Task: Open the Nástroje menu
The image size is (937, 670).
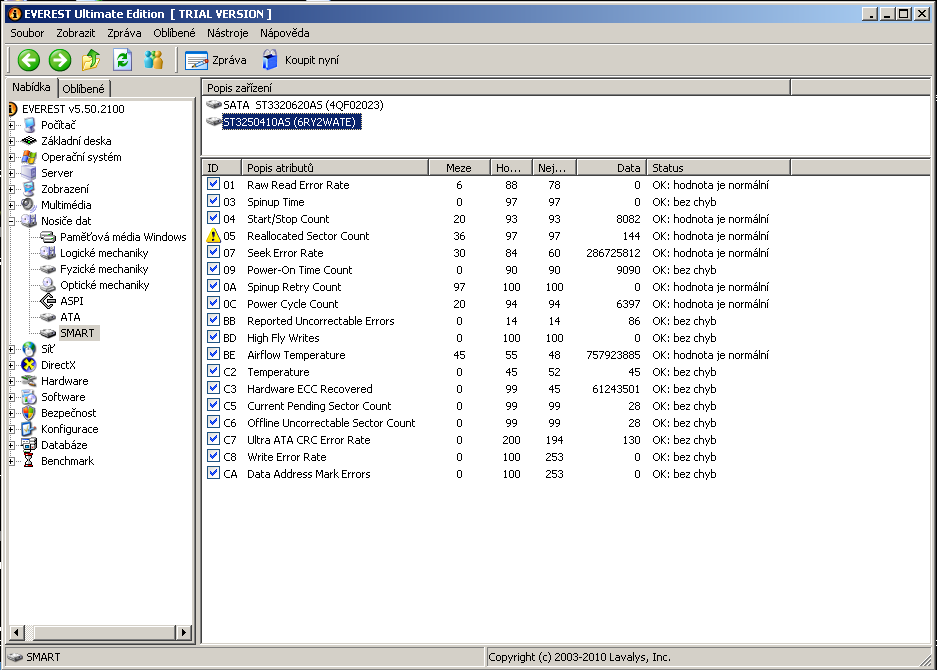Action: tap(227, 33)
